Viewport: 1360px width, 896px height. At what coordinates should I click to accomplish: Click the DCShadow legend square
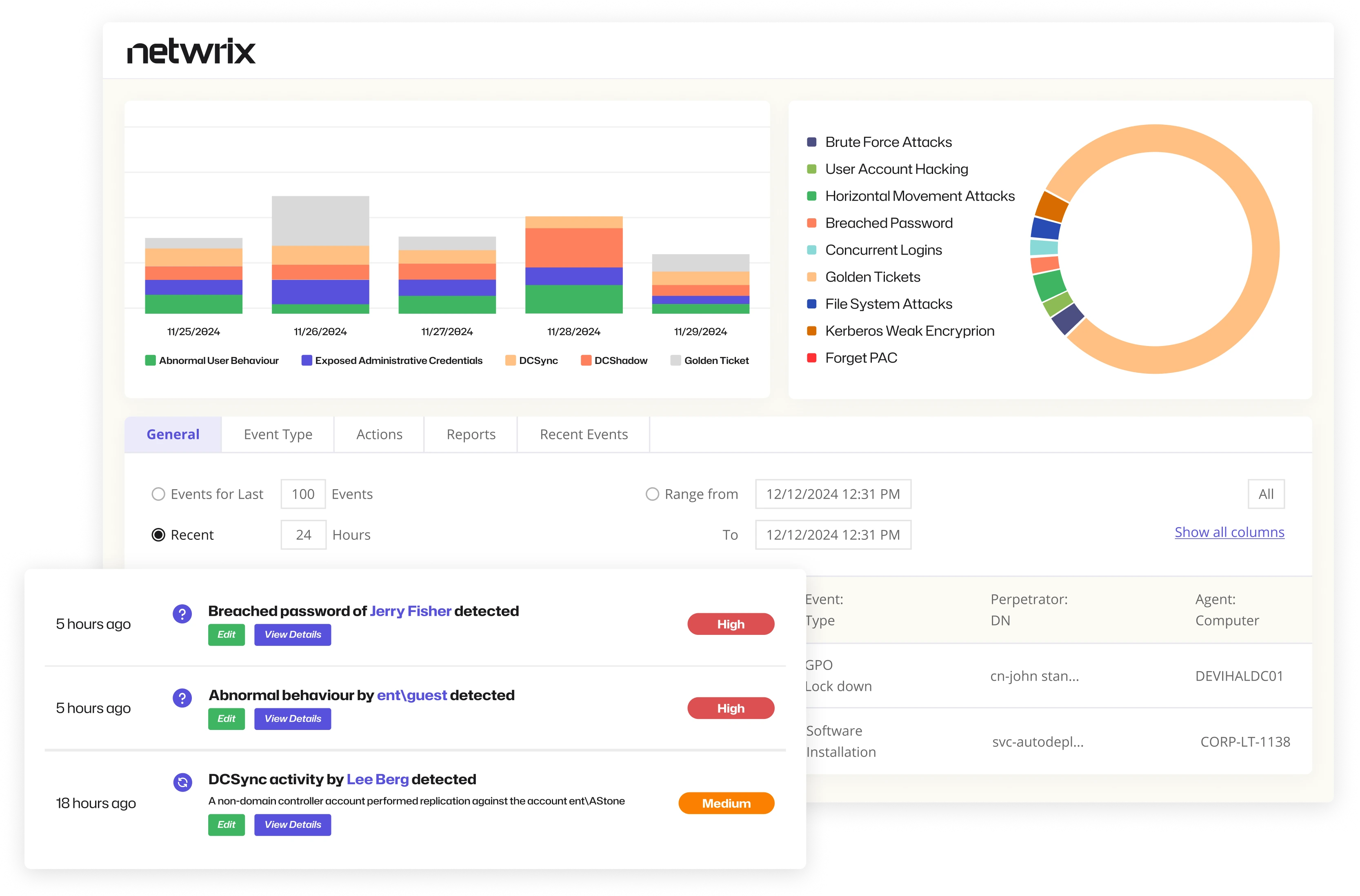click(x=586, y=361)
